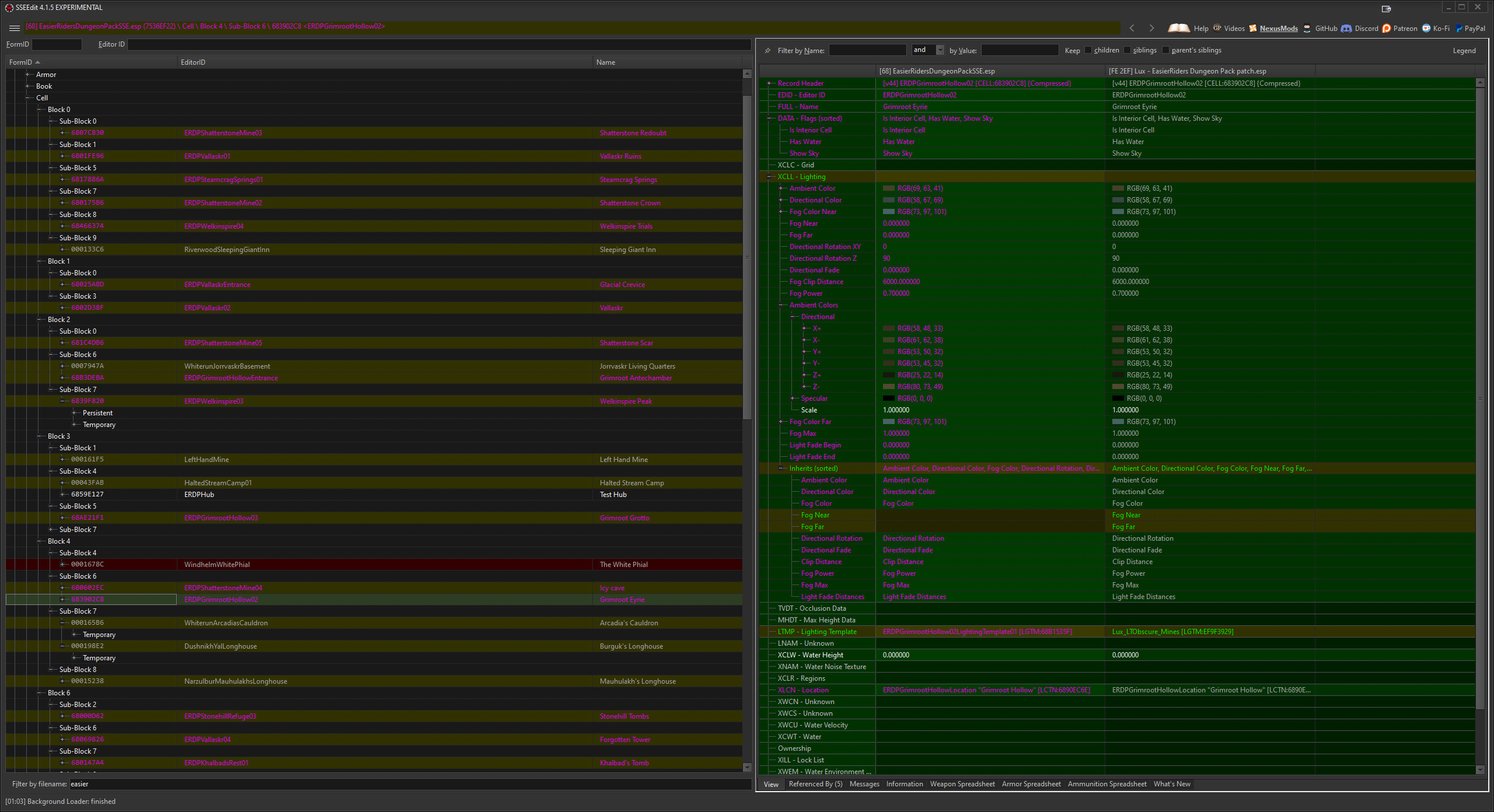This screenshot has height=812, width=1494.
Task: Click the GitHub octocat icon
Action: 1307,28
